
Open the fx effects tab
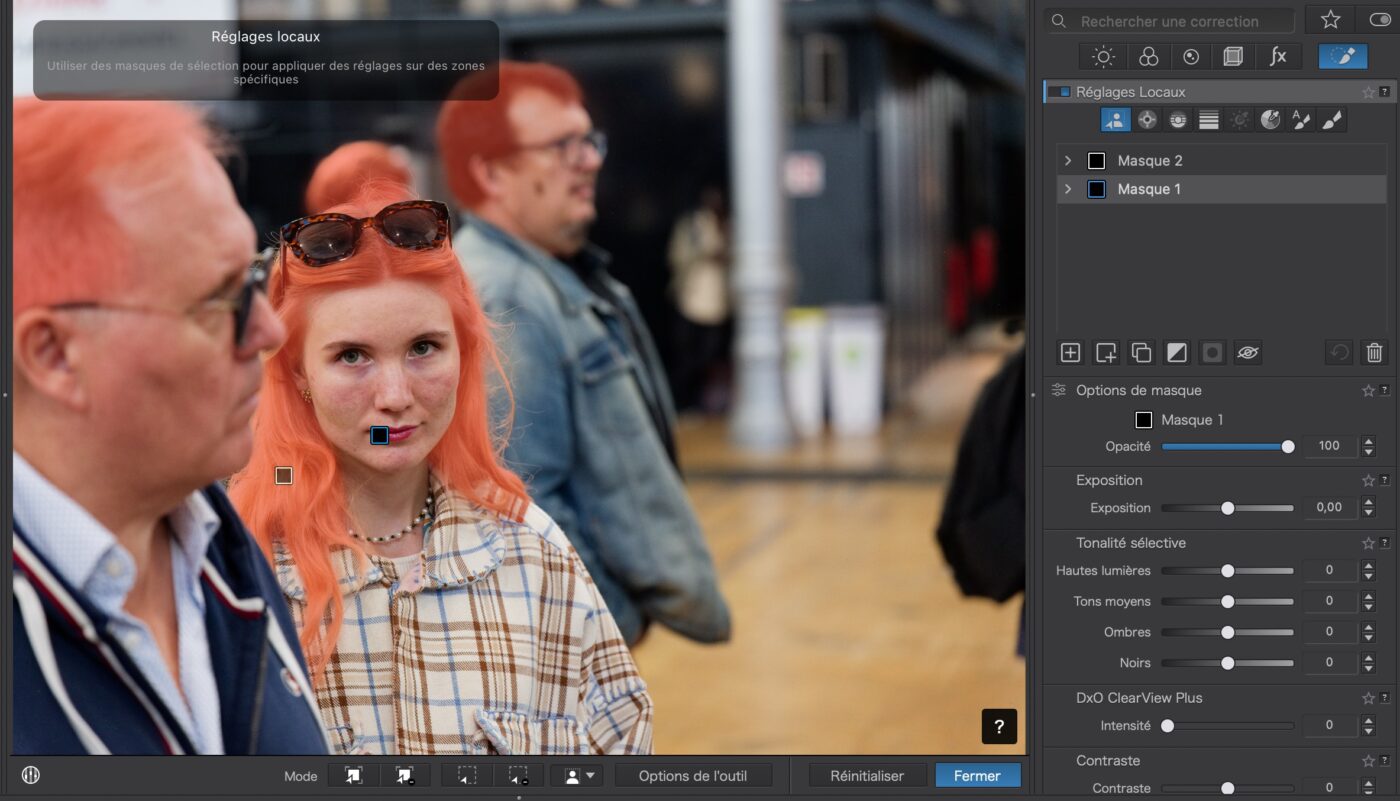[1278, 57]
